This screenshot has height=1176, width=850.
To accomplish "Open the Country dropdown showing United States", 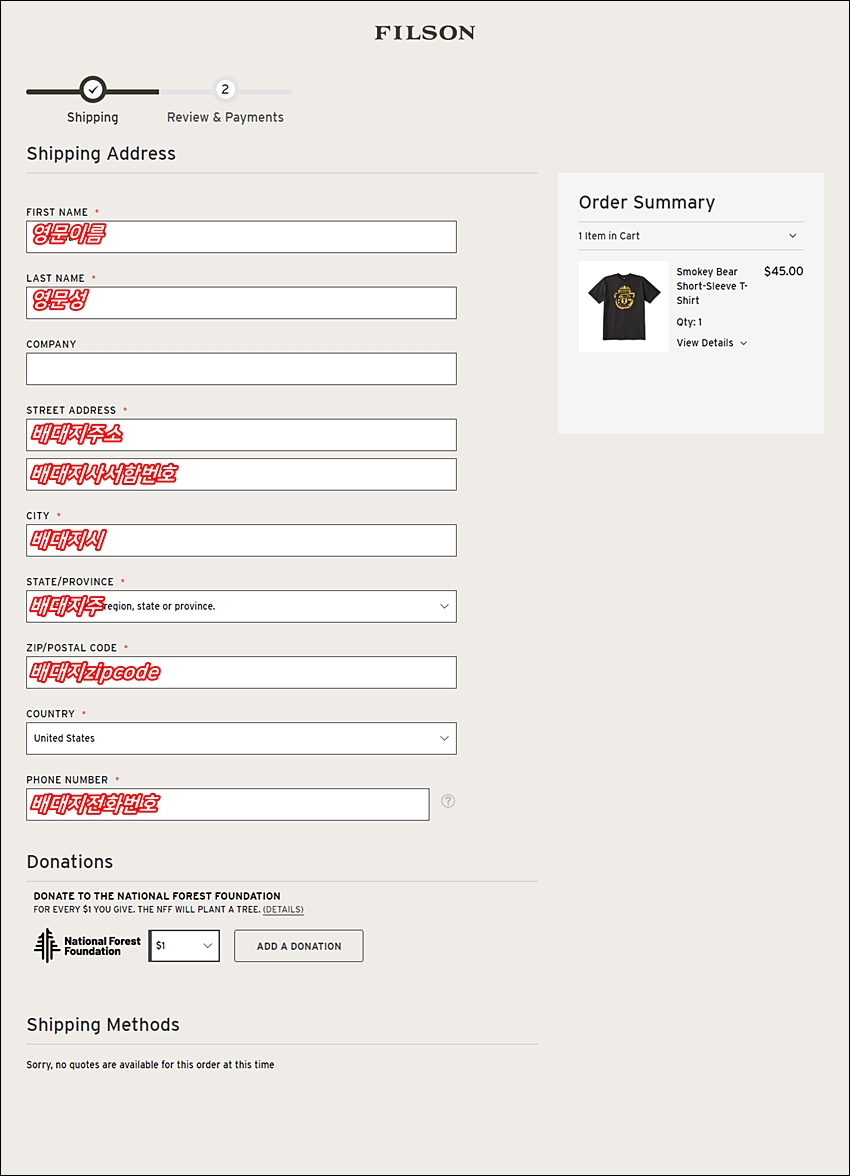I will pyautogui.click(x=241, y=738).
